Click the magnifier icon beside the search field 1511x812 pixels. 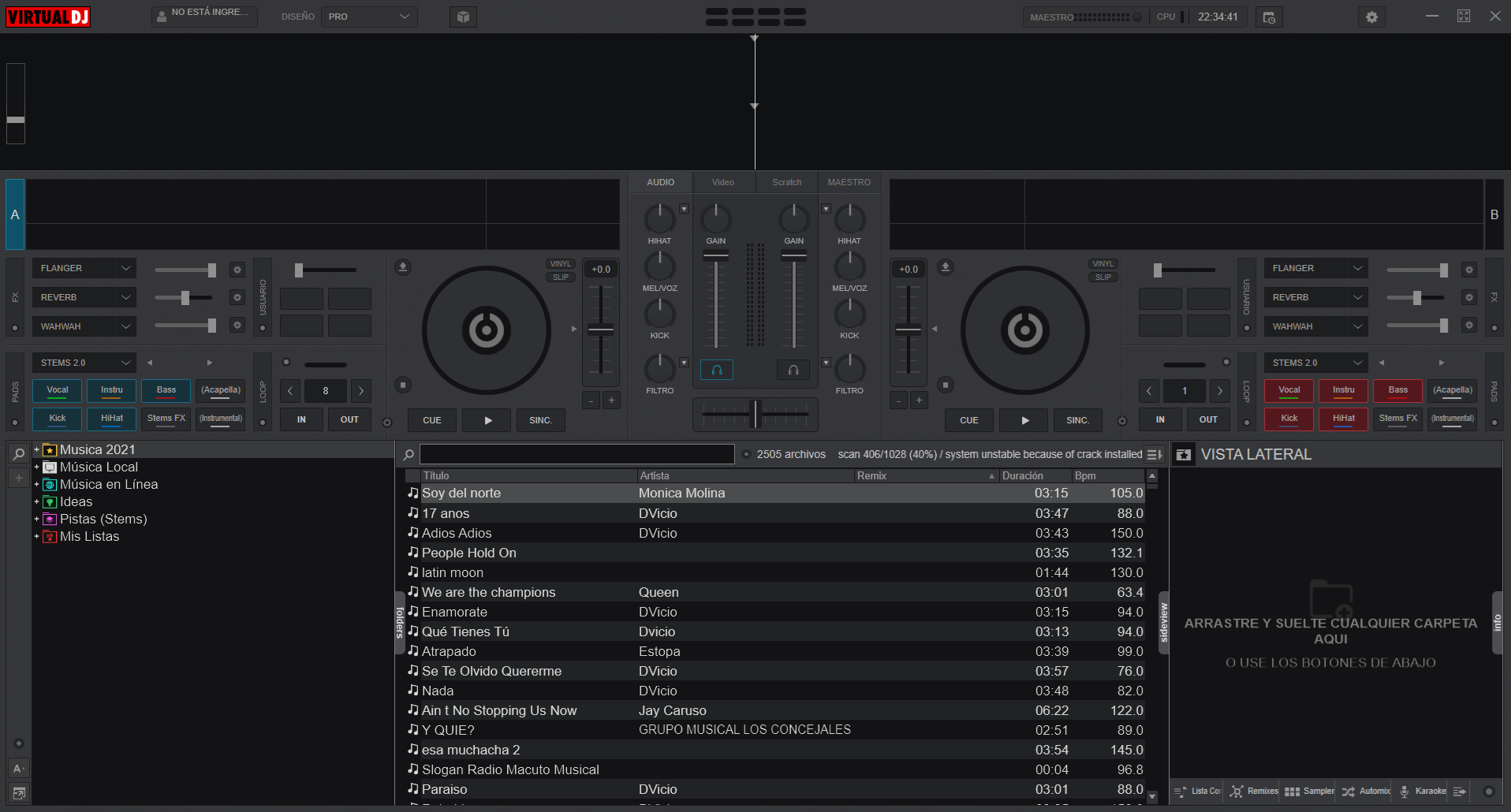point(409,455)
